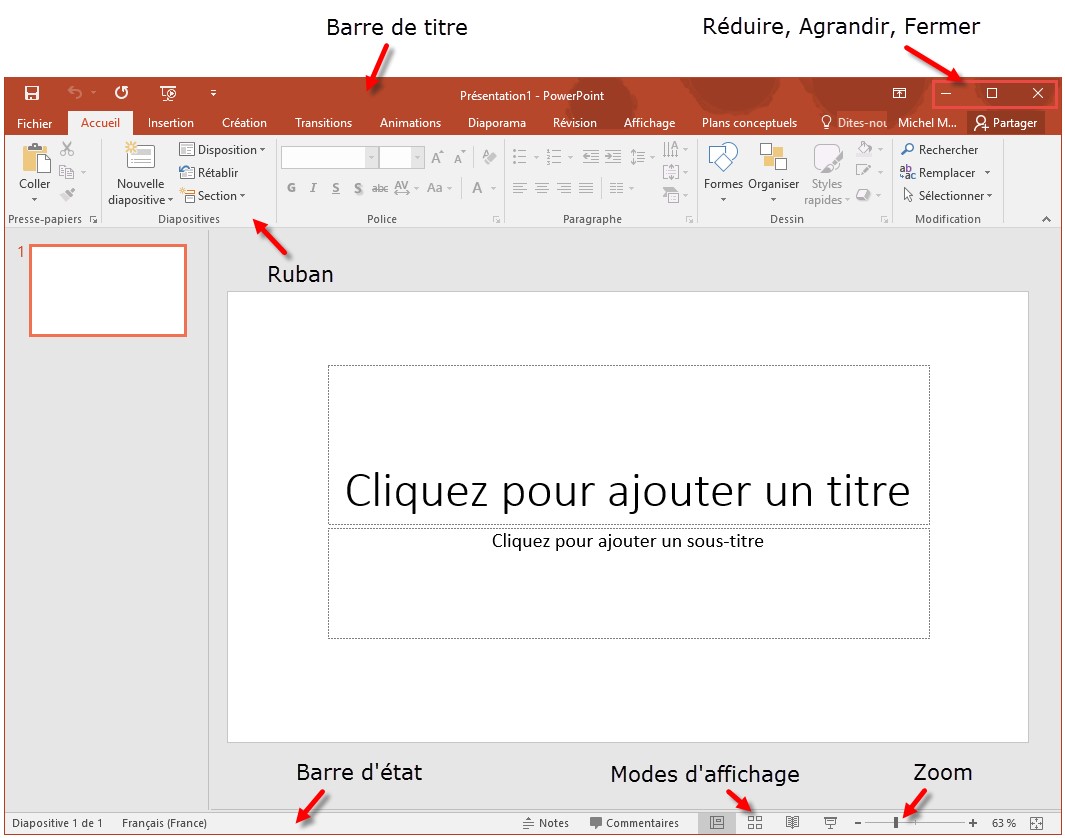
Task: Start slideshow from status bar icon
Action: 830,822
